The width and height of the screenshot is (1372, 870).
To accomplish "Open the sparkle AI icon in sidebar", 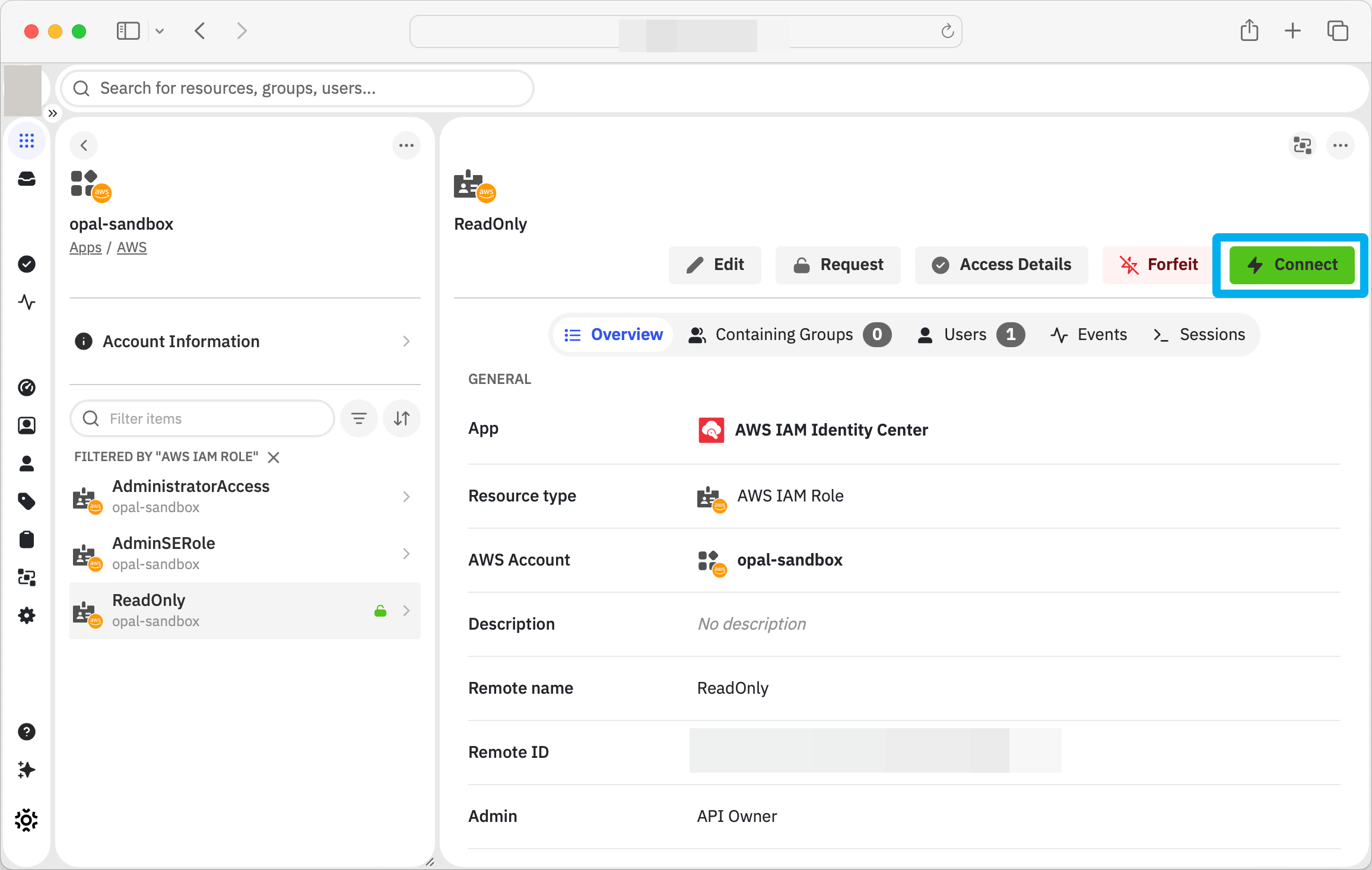I will [x=27, y=770].
